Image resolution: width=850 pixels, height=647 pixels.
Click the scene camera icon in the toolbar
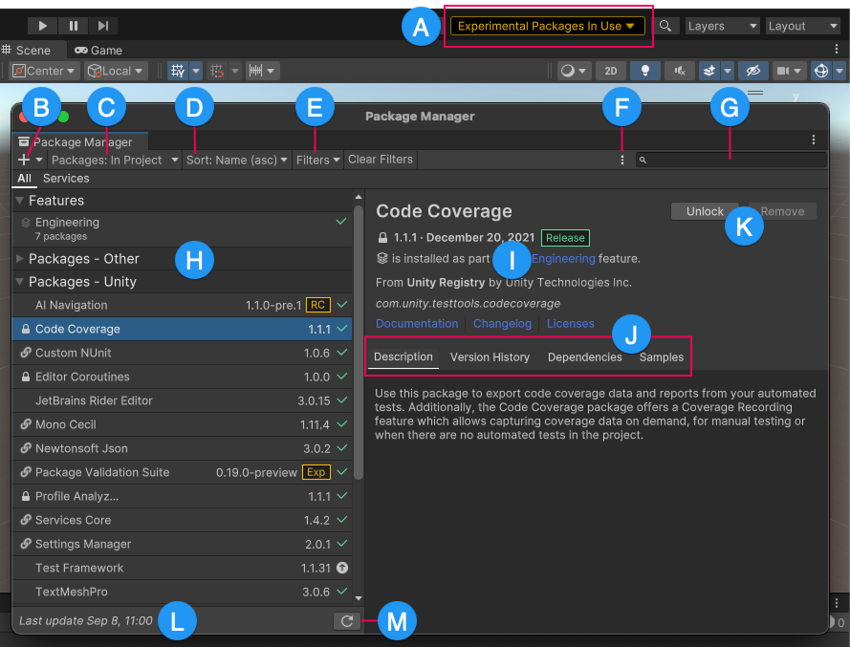pyautogui.click(x=783, y=70)
